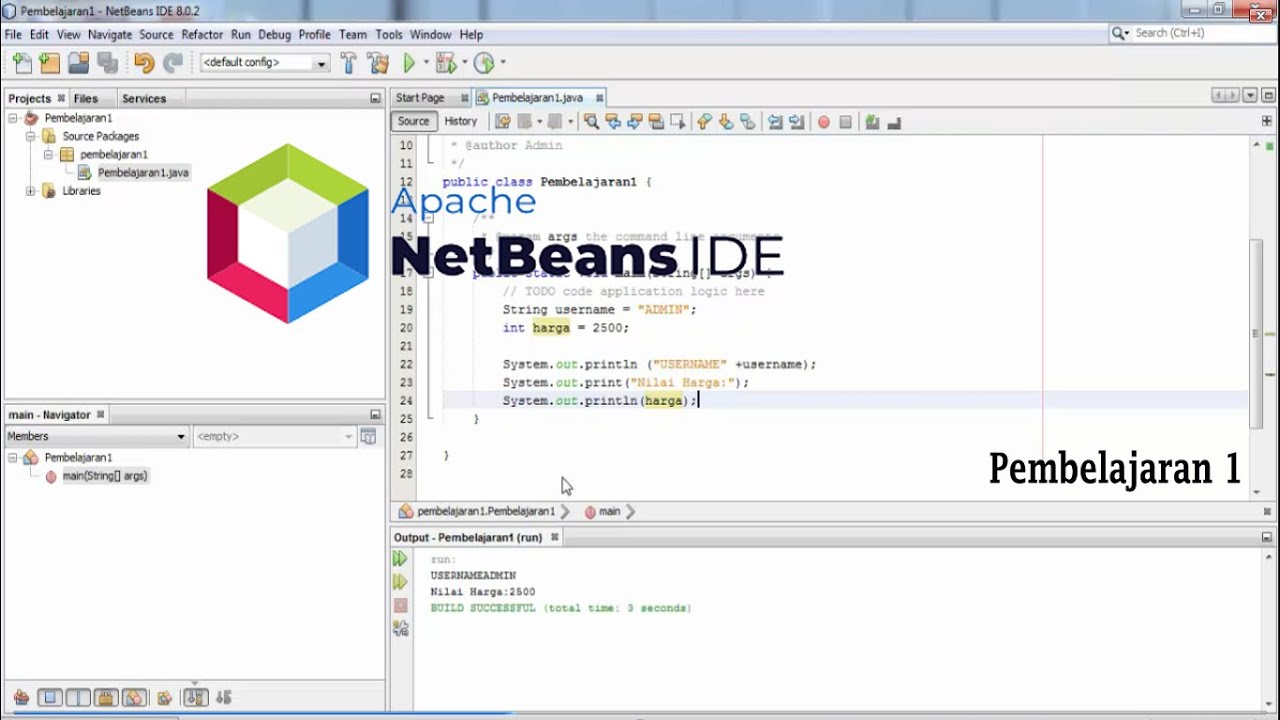The height and width of the screenshot is (720, 1280).
Task: Click Previous Bookmark icon
Action: [704, 122]
